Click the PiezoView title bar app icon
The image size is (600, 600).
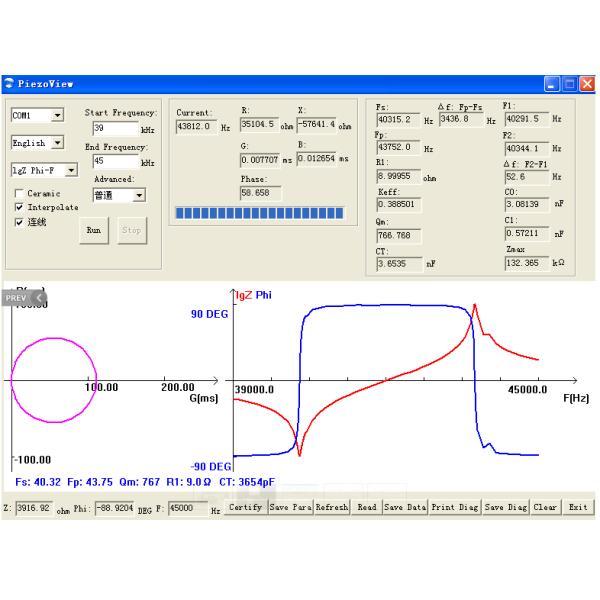tap(10, 84)
